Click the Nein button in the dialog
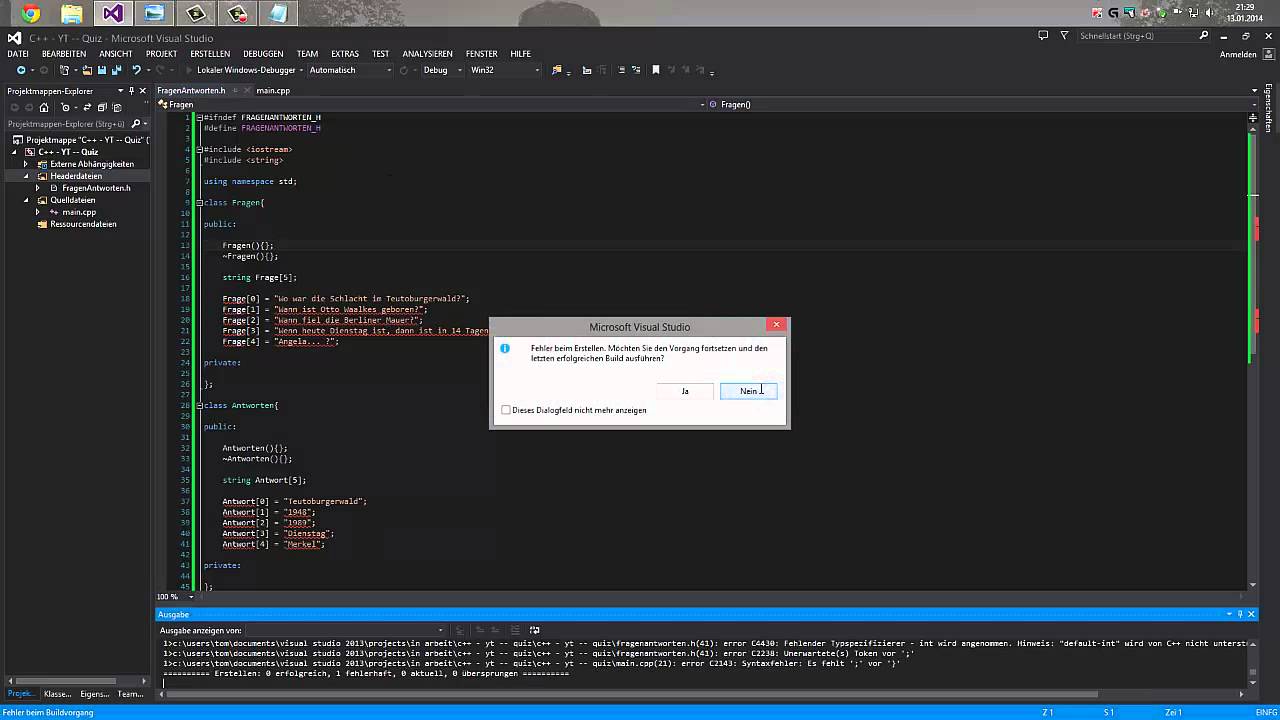This screenshot has width=1280, height=720. [748, 391]
